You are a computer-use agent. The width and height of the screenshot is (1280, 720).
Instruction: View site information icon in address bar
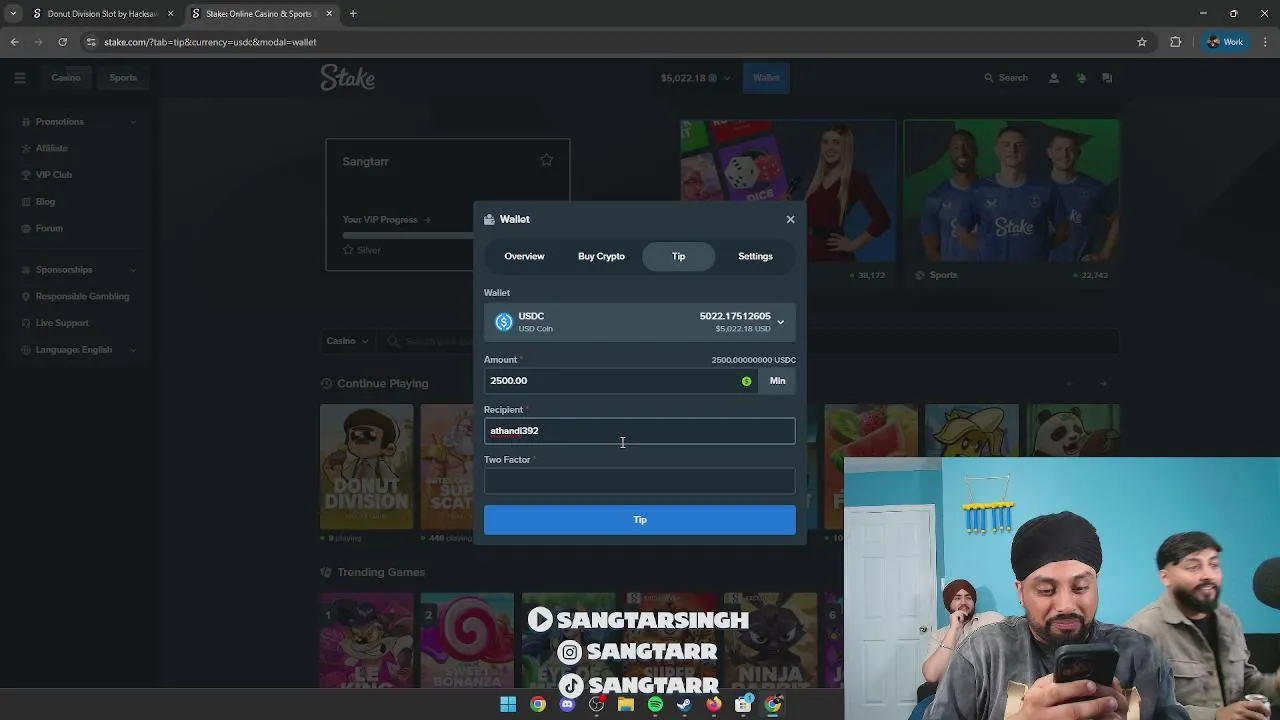click(91, 42)
